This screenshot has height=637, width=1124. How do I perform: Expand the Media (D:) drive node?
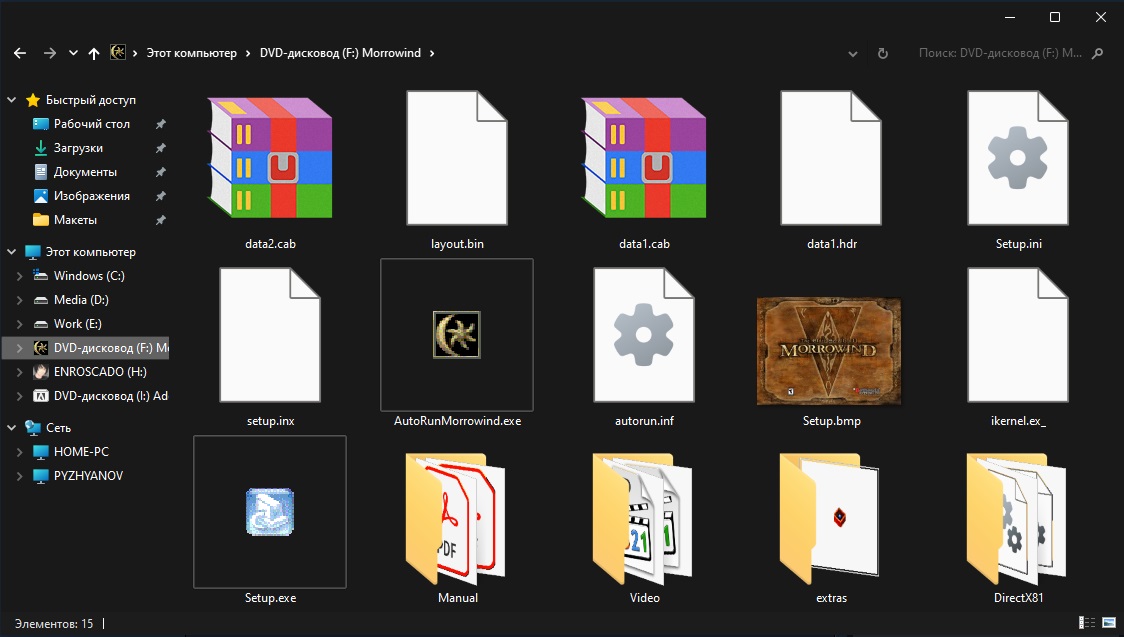coord(19,300)
